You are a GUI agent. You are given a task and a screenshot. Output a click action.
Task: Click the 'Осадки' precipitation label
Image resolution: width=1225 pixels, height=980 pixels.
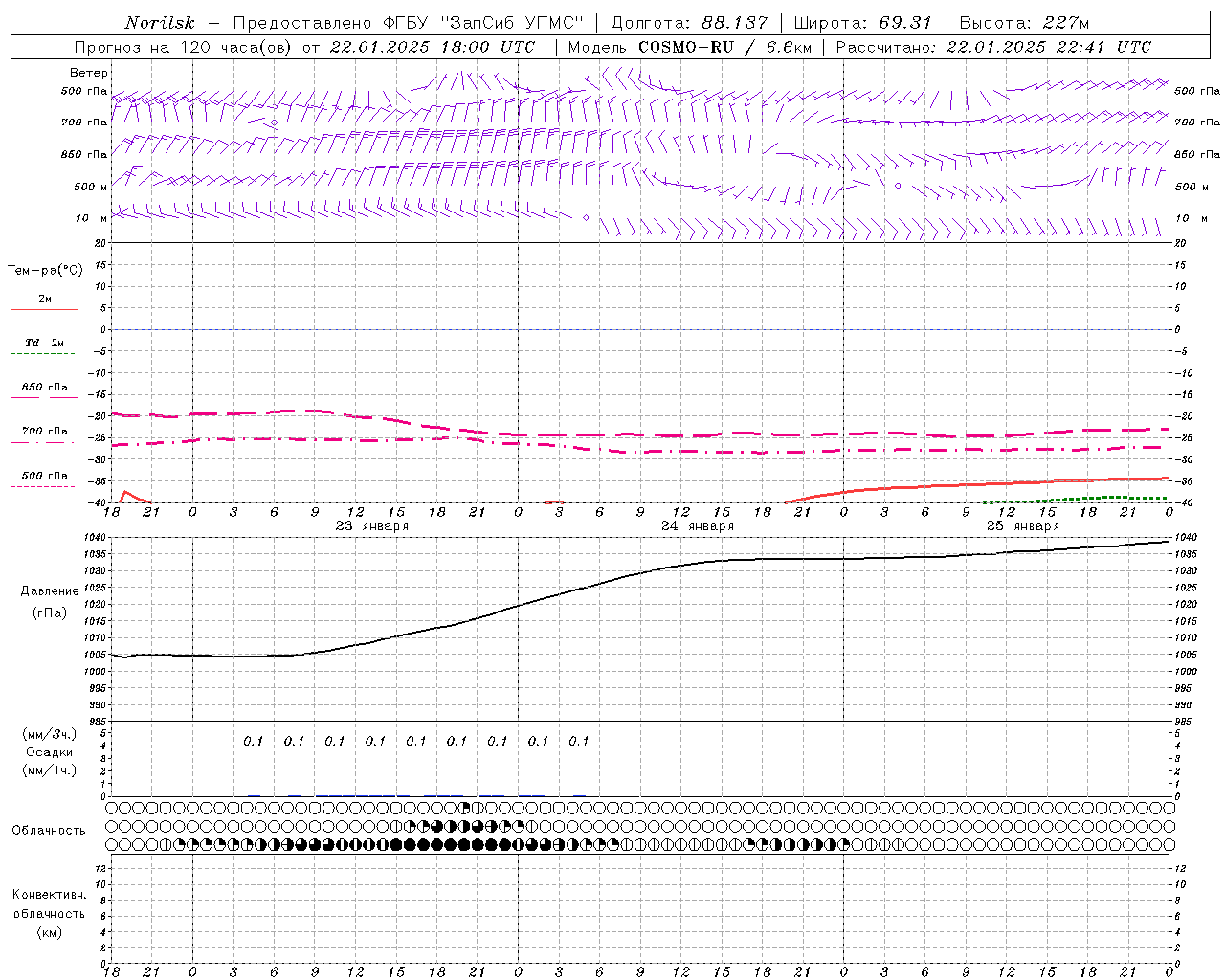[x=50, y=752]
